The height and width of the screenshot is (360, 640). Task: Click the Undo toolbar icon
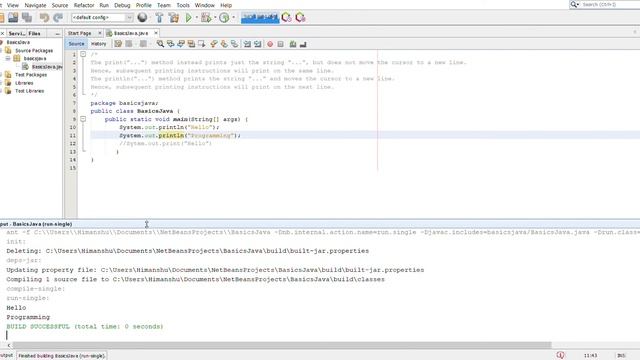pyautogui.click(x=44, y=18)
